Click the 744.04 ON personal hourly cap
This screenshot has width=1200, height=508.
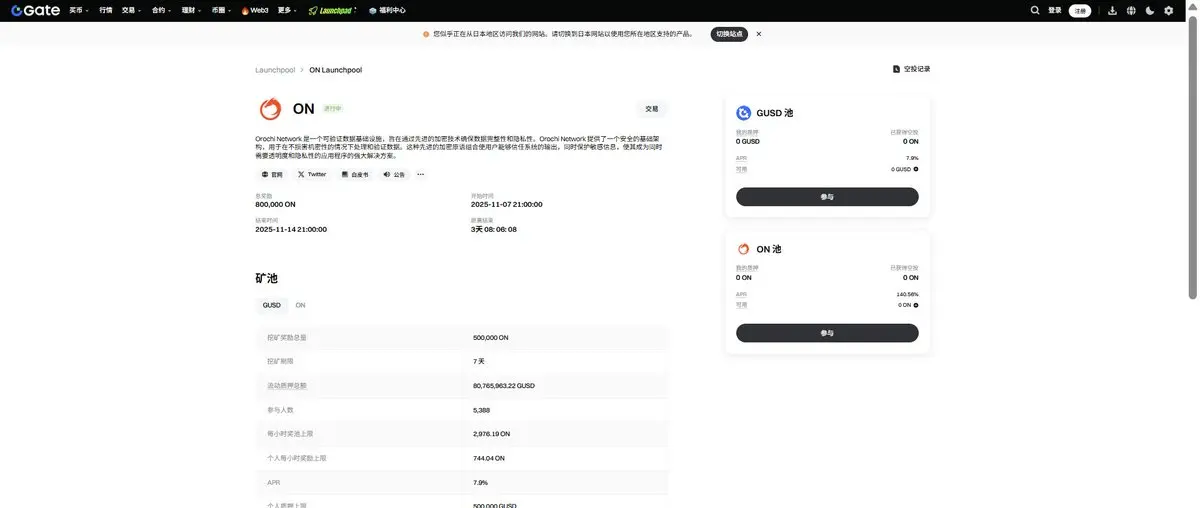(x=489, y=458)
